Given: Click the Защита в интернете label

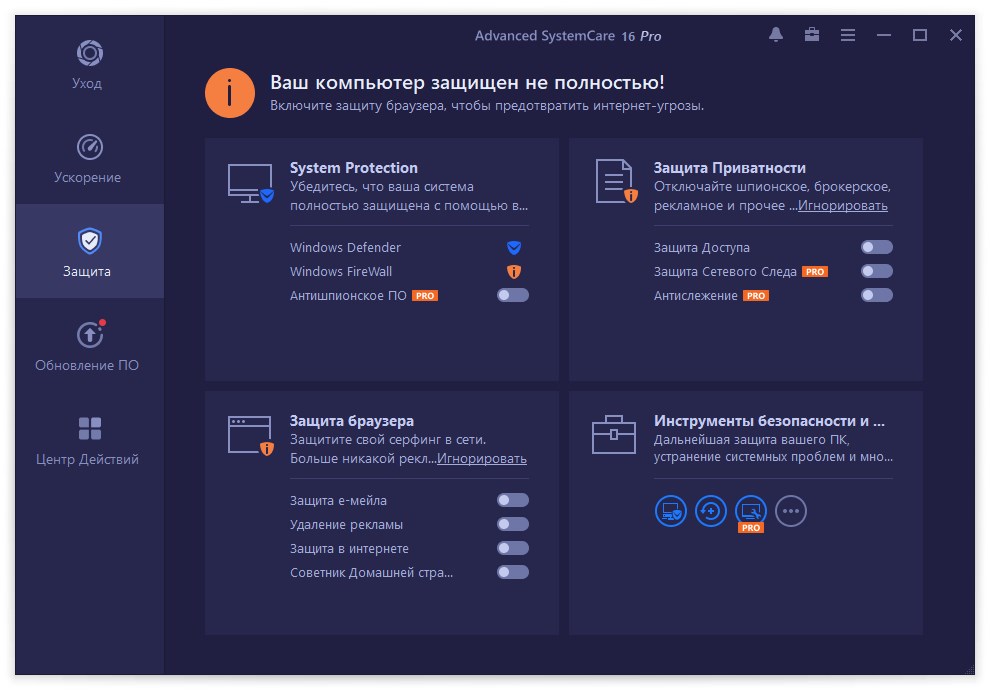Looking at the screenshot, I should pyautogui.click(x=349, y=549).
